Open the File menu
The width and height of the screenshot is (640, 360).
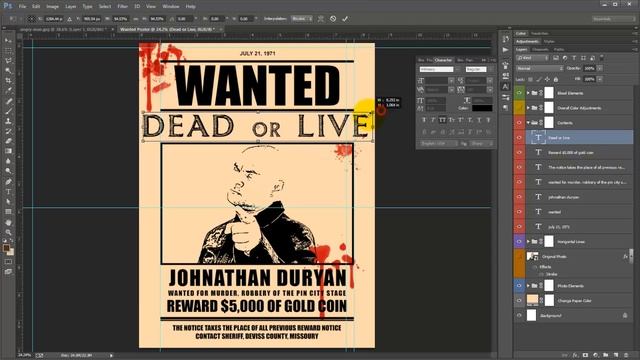[x=22, y=7]
